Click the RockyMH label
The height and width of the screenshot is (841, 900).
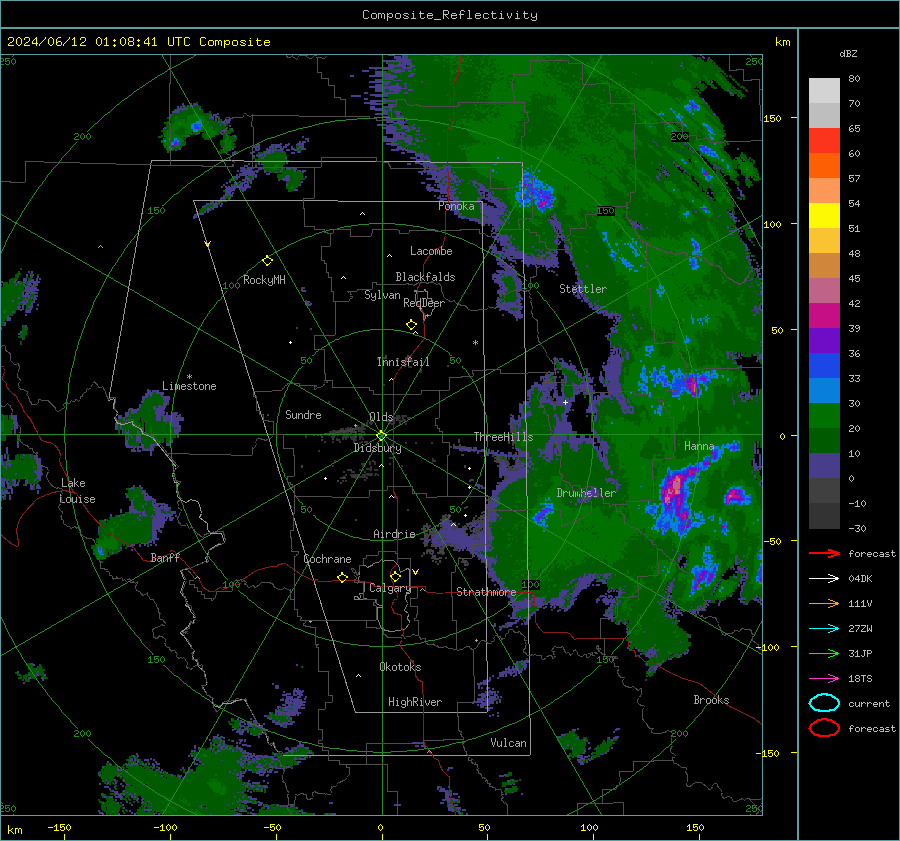[x=264, y=280]
